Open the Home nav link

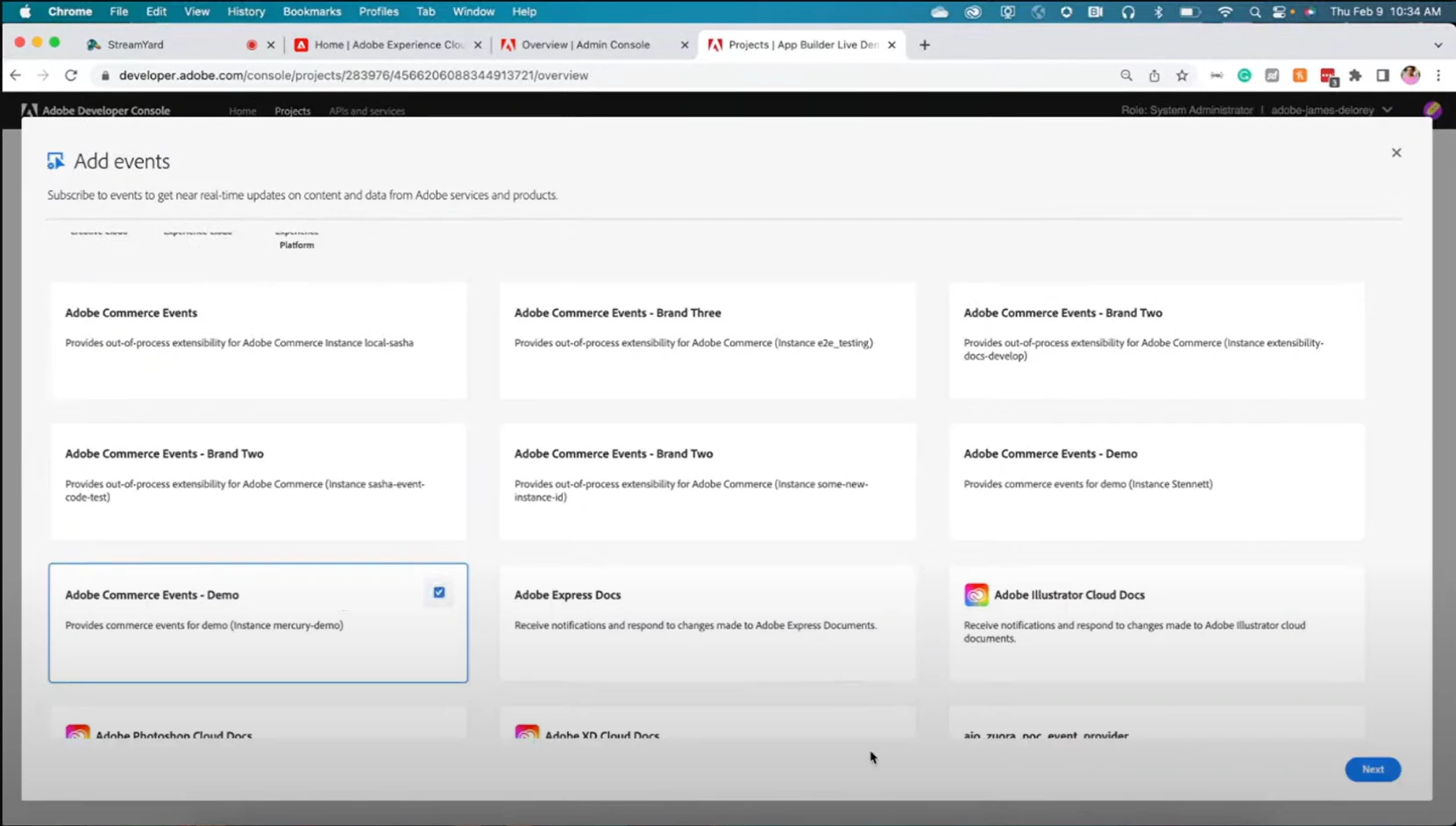(242, 111)
